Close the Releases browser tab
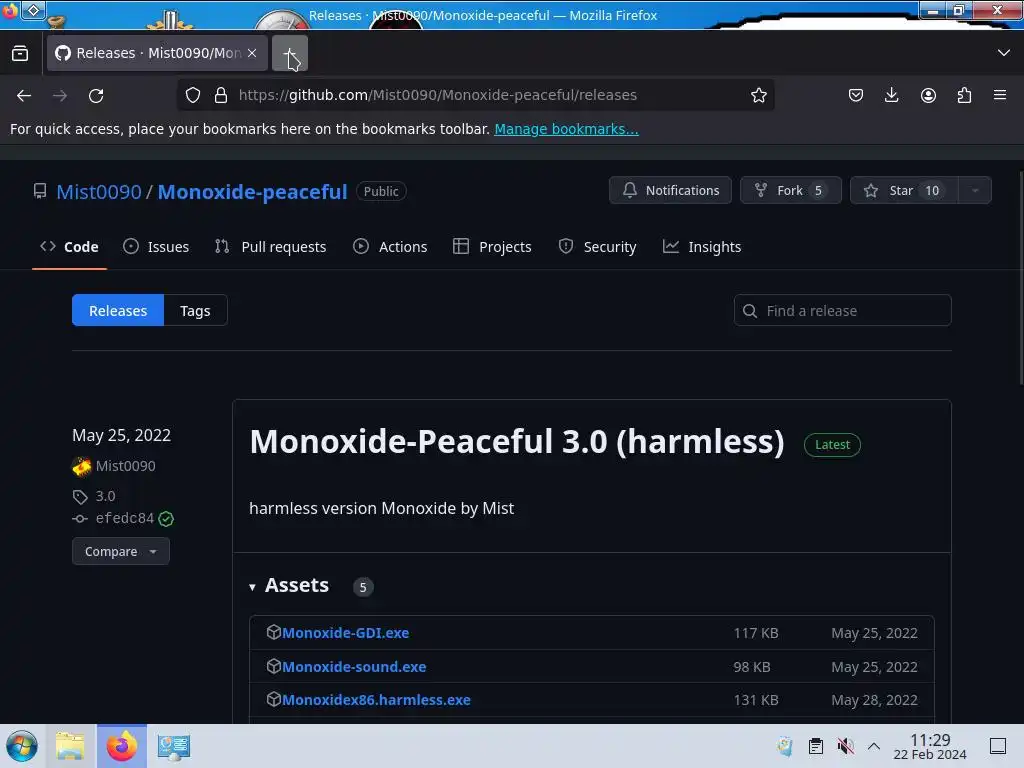Screen dimensions: 1024x768 coord(252,53)
